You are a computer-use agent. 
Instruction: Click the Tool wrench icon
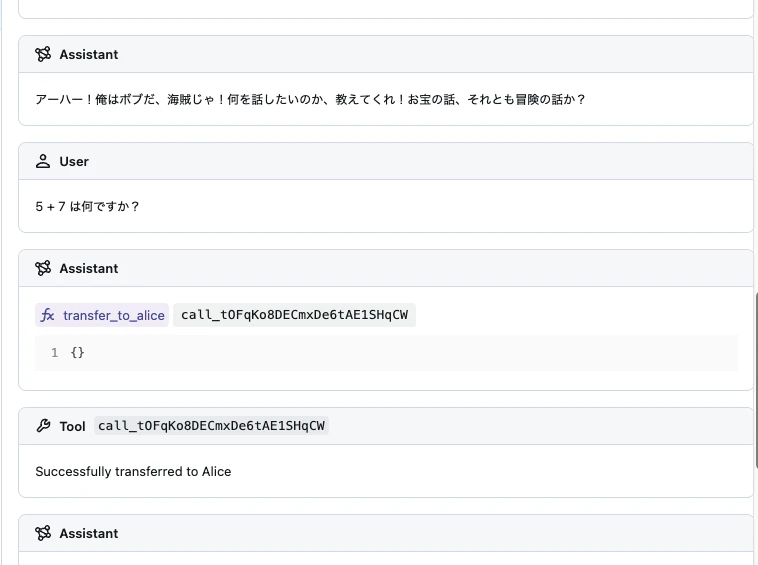43,426
